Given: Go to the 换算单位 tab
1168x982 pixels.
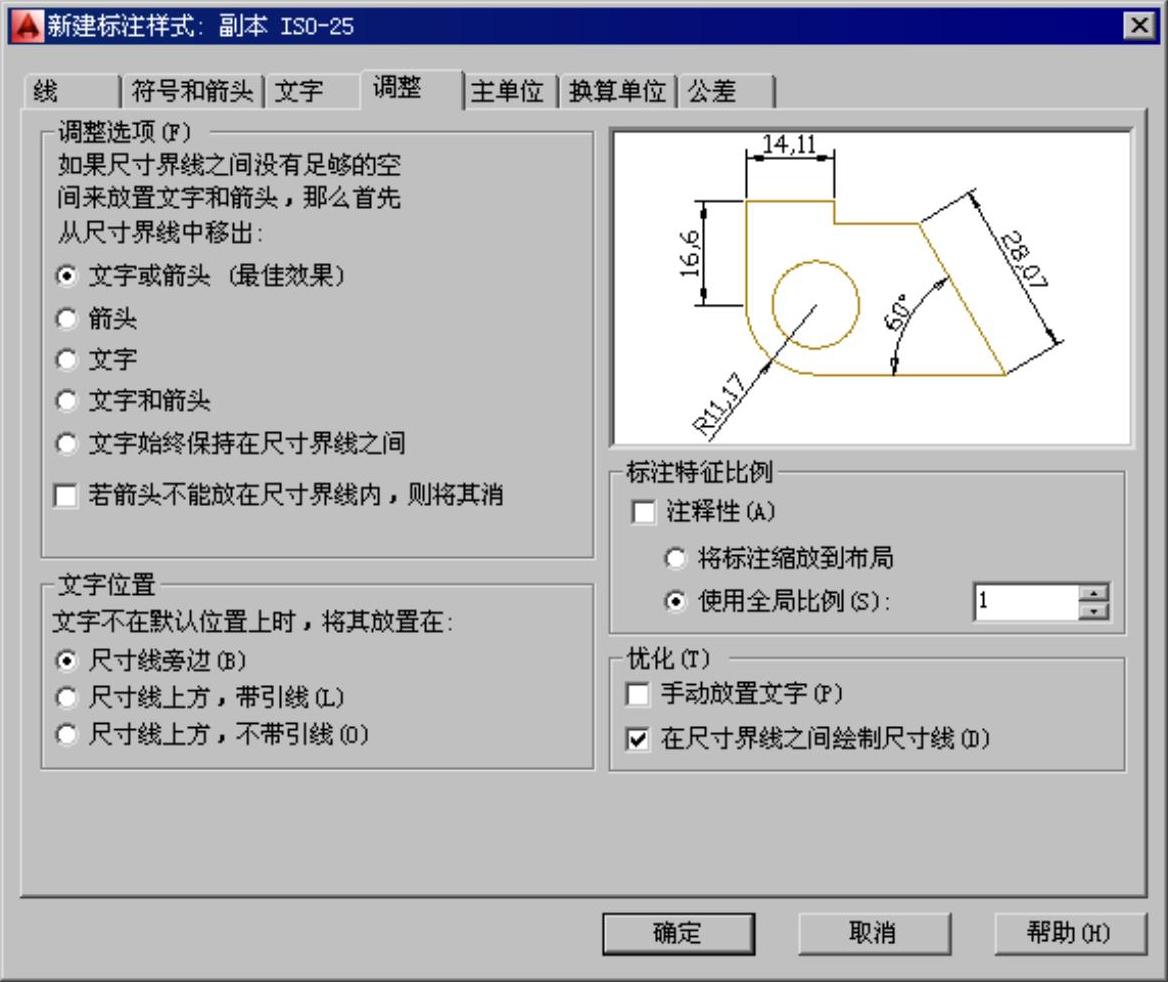Looking at the screenshot, I should click(618, 92).
